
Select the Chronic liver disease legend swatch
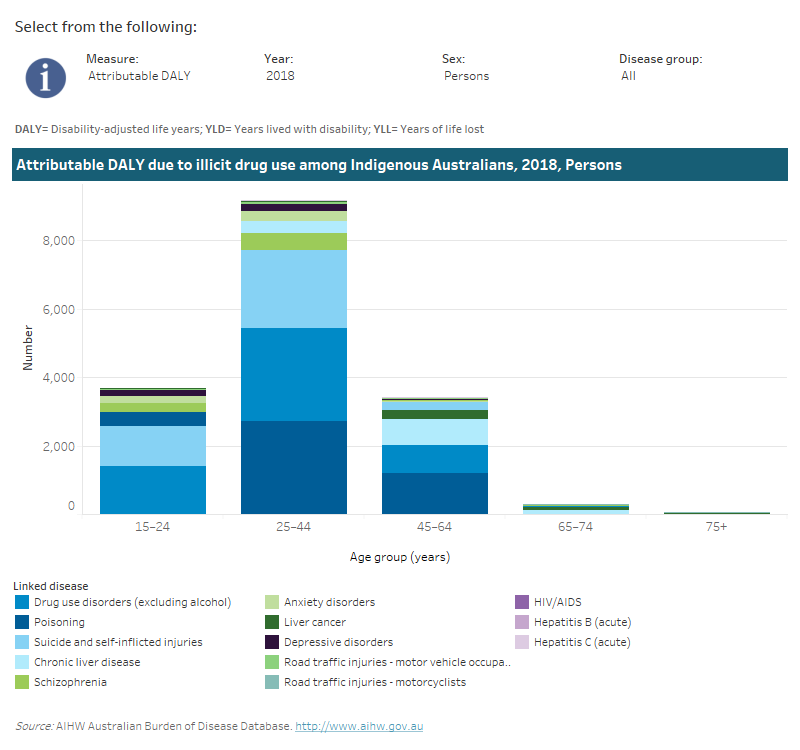21,662
